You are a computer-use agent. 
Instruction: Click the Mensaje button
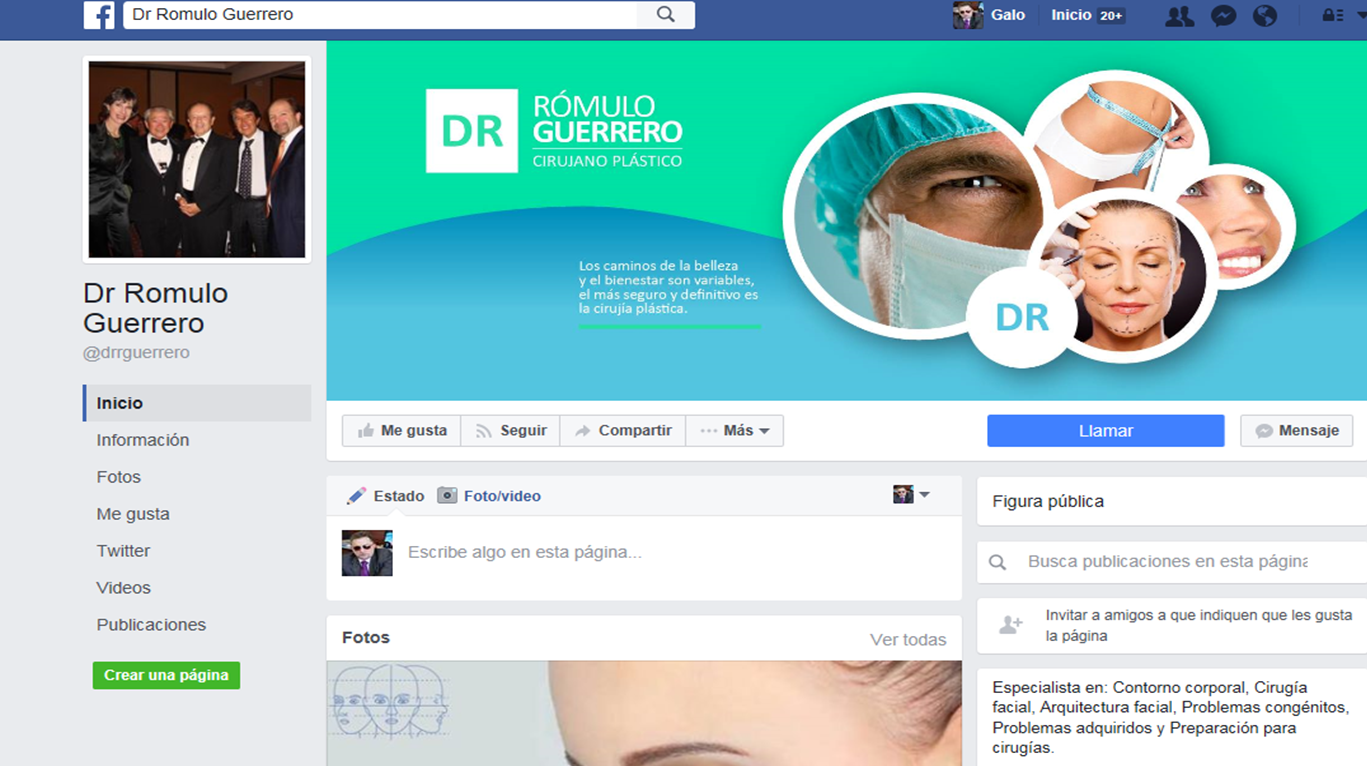[1296, 431]
